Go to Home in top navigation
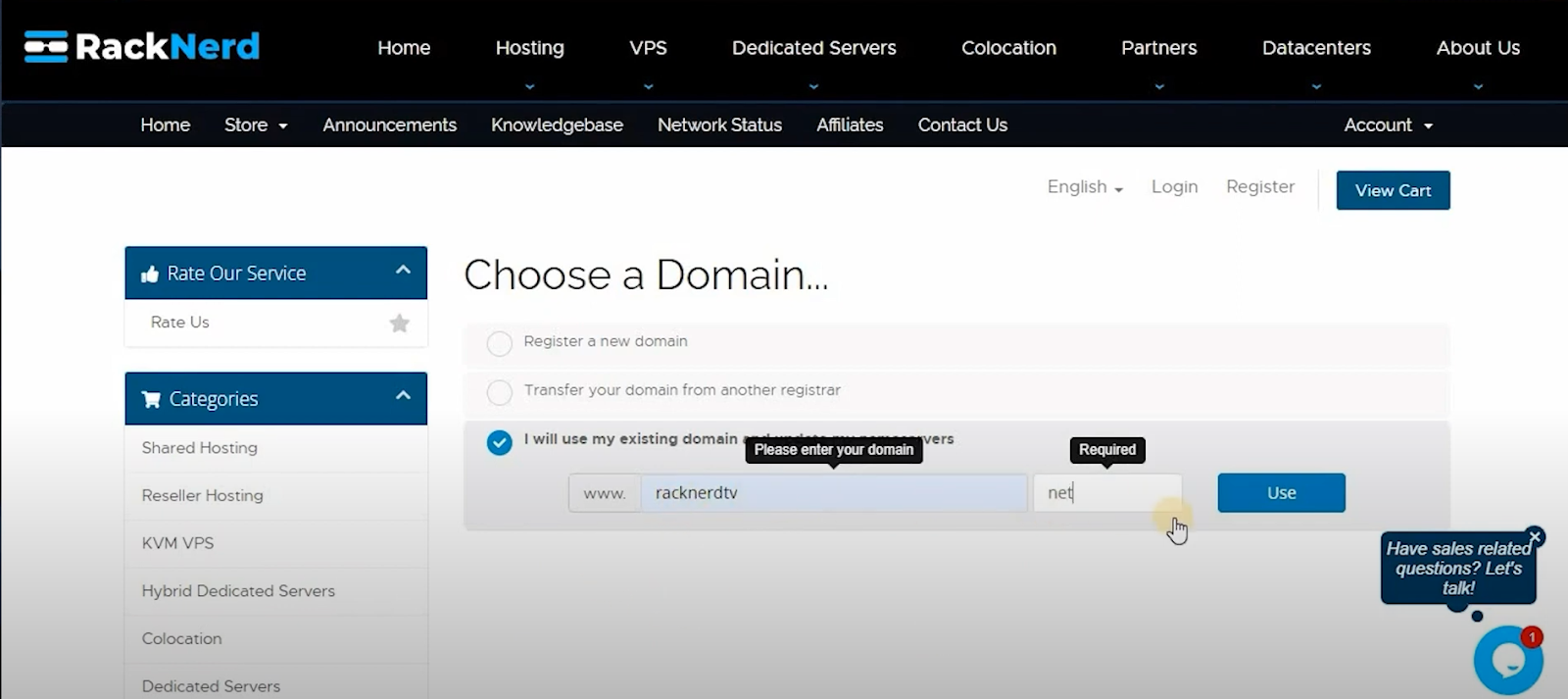 [x=404, y=47]
